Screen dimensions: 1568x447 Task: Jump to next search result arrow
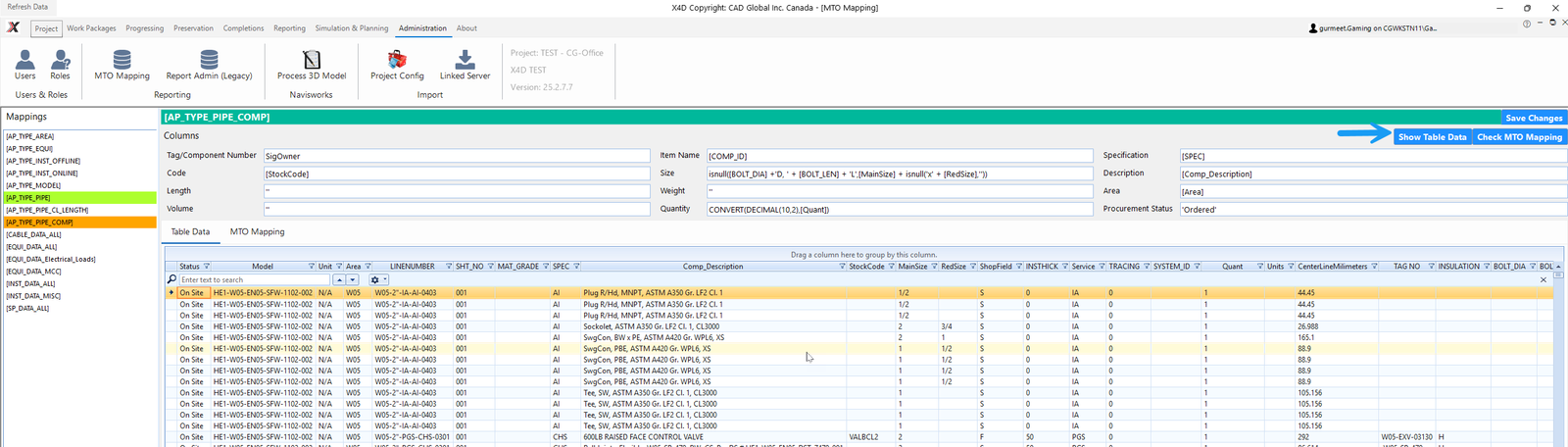[x=353, y=280]
